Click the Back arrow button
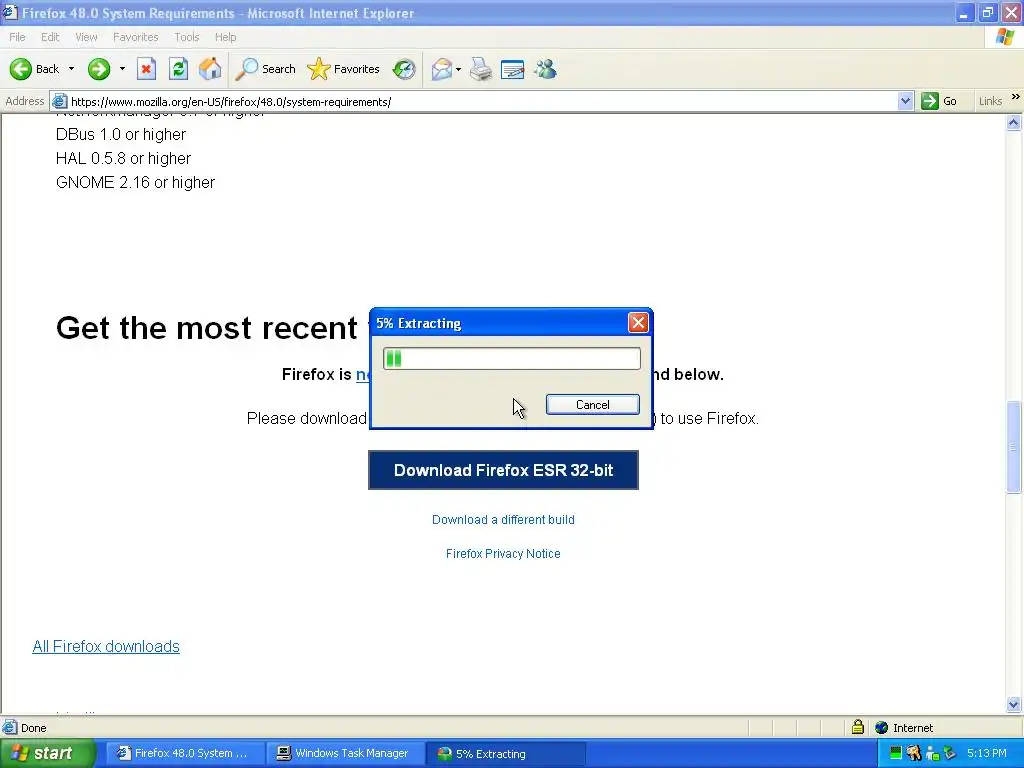The height and width of the screenshot is (768, 1024). 20,69
